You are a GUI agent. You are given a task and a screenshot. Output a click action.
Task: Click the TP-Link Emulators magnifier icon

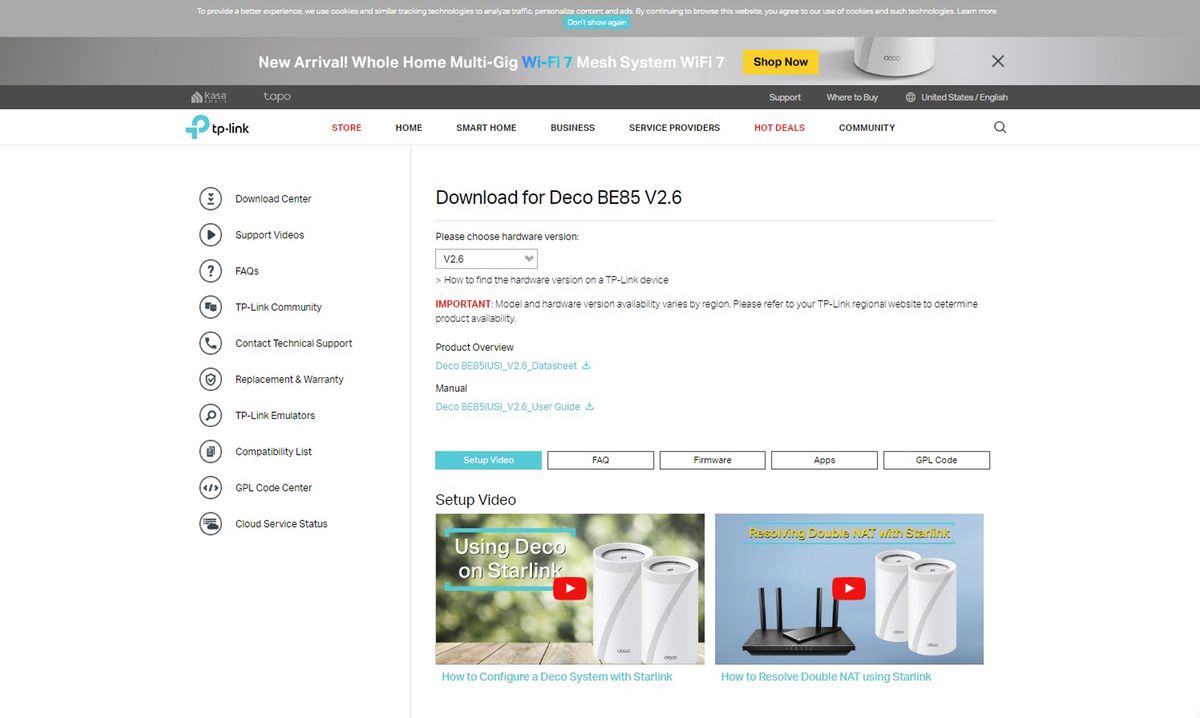pyautogui.click(x=210, y=415)
